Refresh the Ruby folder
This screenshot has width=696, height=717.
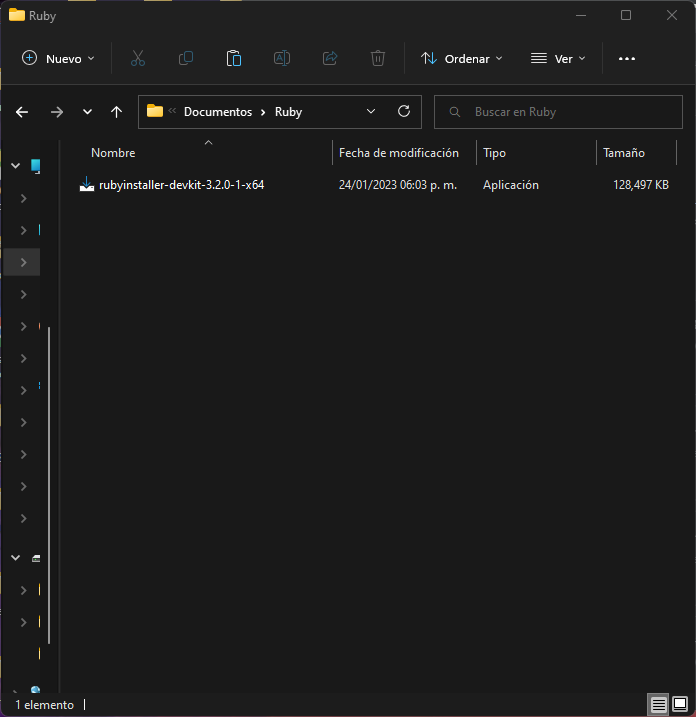pos(404,112)
